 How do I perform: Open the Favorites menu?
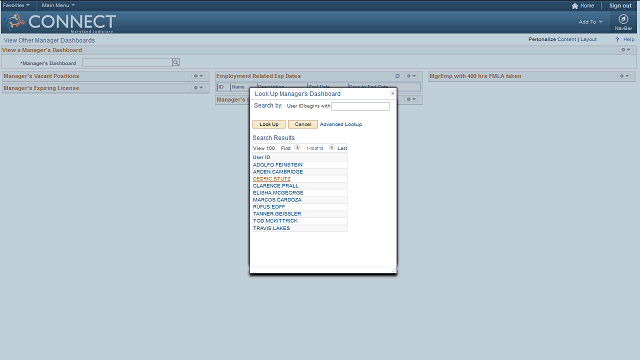(x=16, y=5)
